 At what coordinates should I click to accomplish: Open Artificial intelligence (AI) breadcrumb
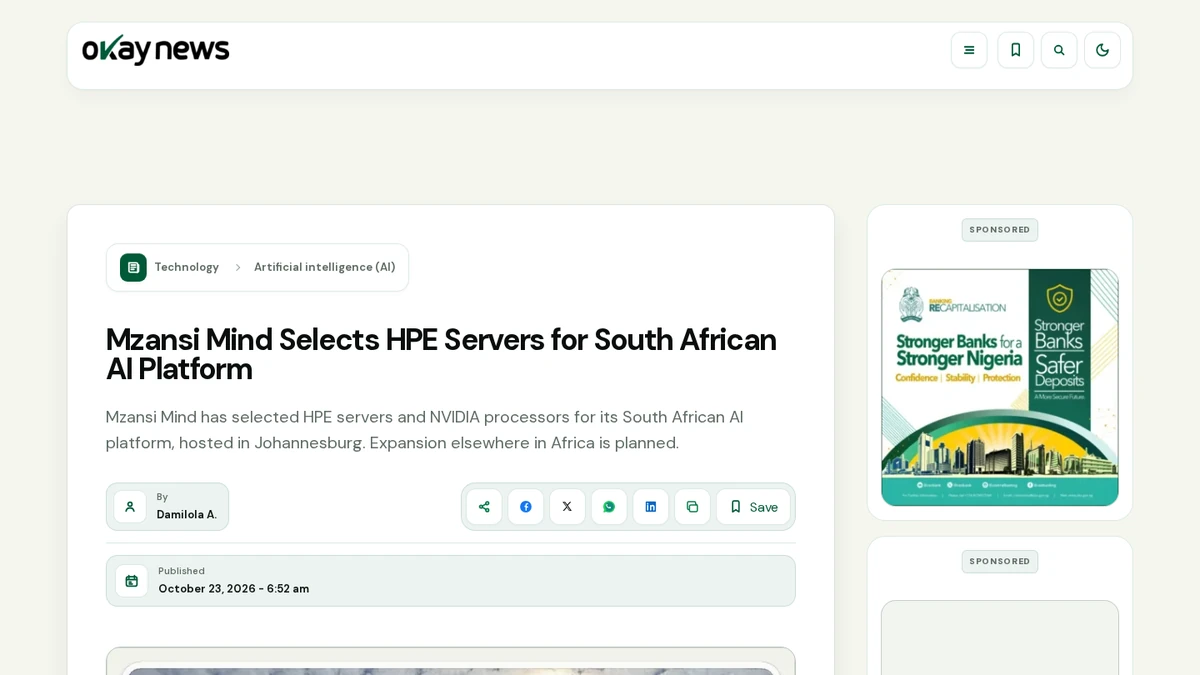click(324, 267)
